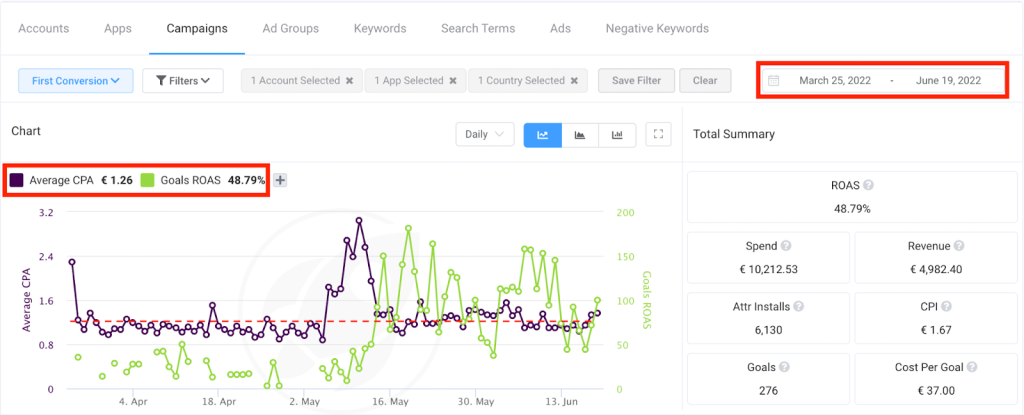Click the Goals ROAS legend label
The width and height of the screenshot is (1024, 415).
click(189, 180)
